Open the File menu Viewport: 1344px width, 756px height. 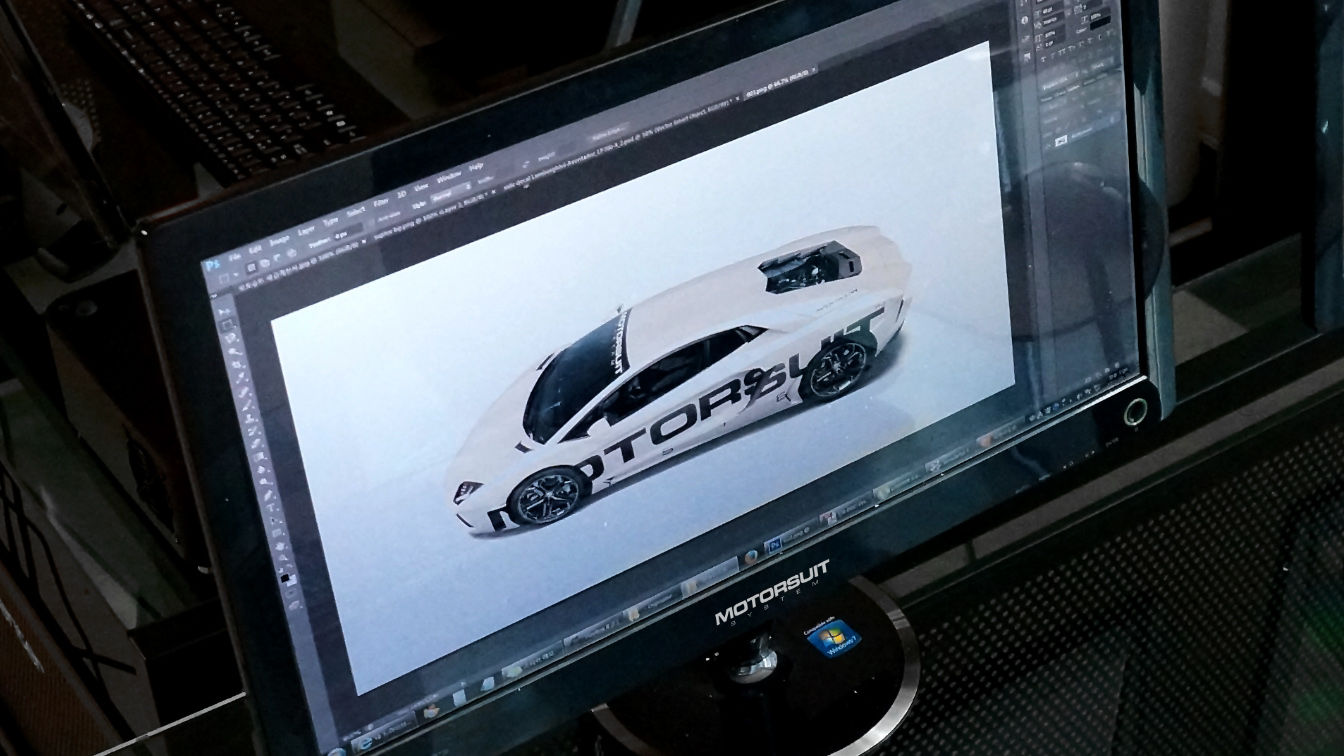pos(235,257)
